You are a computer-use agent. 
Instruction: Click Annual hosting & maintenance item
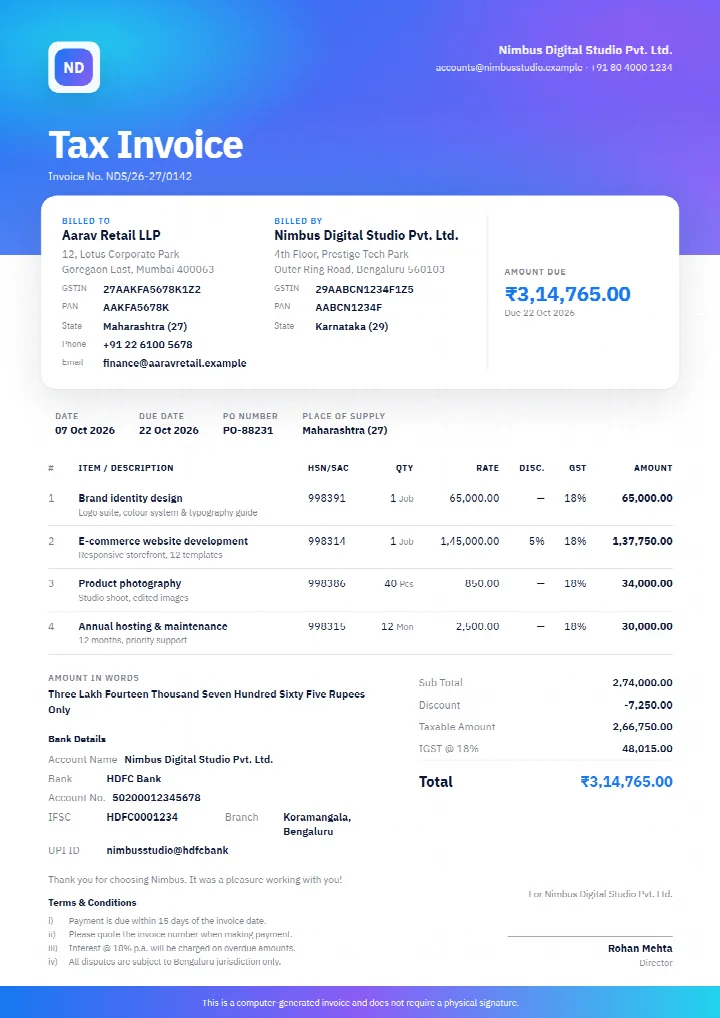(x=153, y=627)
